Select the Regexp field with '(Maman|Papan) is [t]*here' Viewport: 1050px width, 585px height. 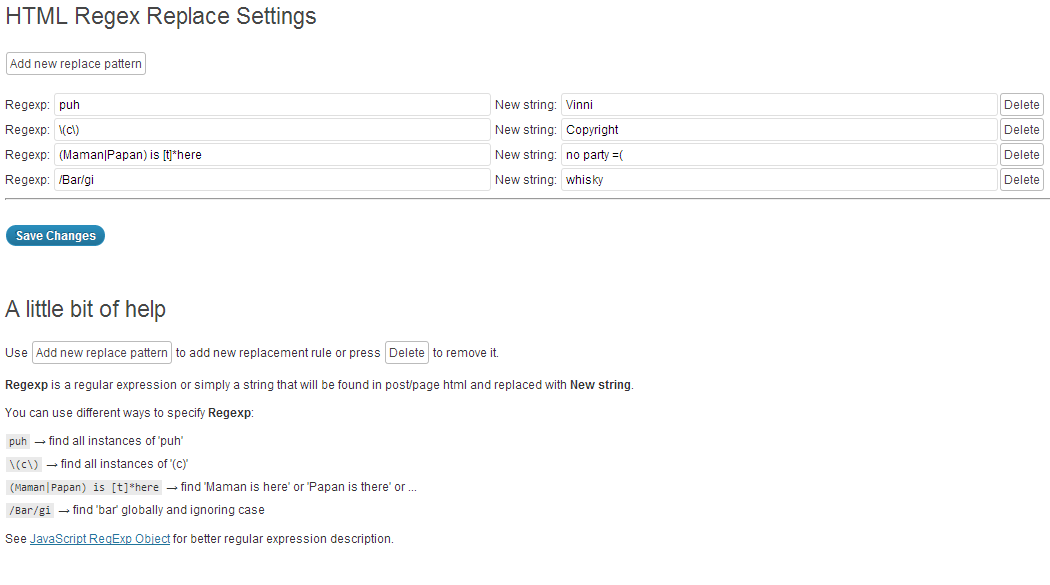272,155
